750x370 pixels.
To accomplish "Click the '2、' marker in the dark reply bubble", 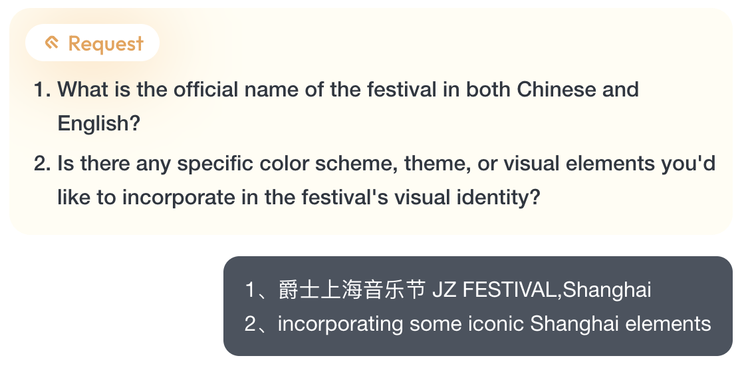I will click(x=259, y=324).
